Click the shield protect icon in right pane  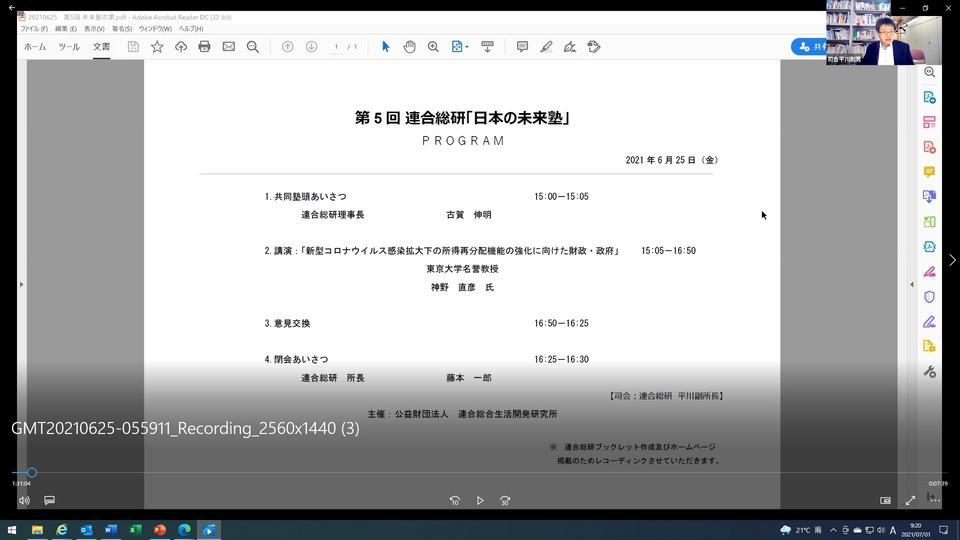pyautogui.click(x=929, y=297)
